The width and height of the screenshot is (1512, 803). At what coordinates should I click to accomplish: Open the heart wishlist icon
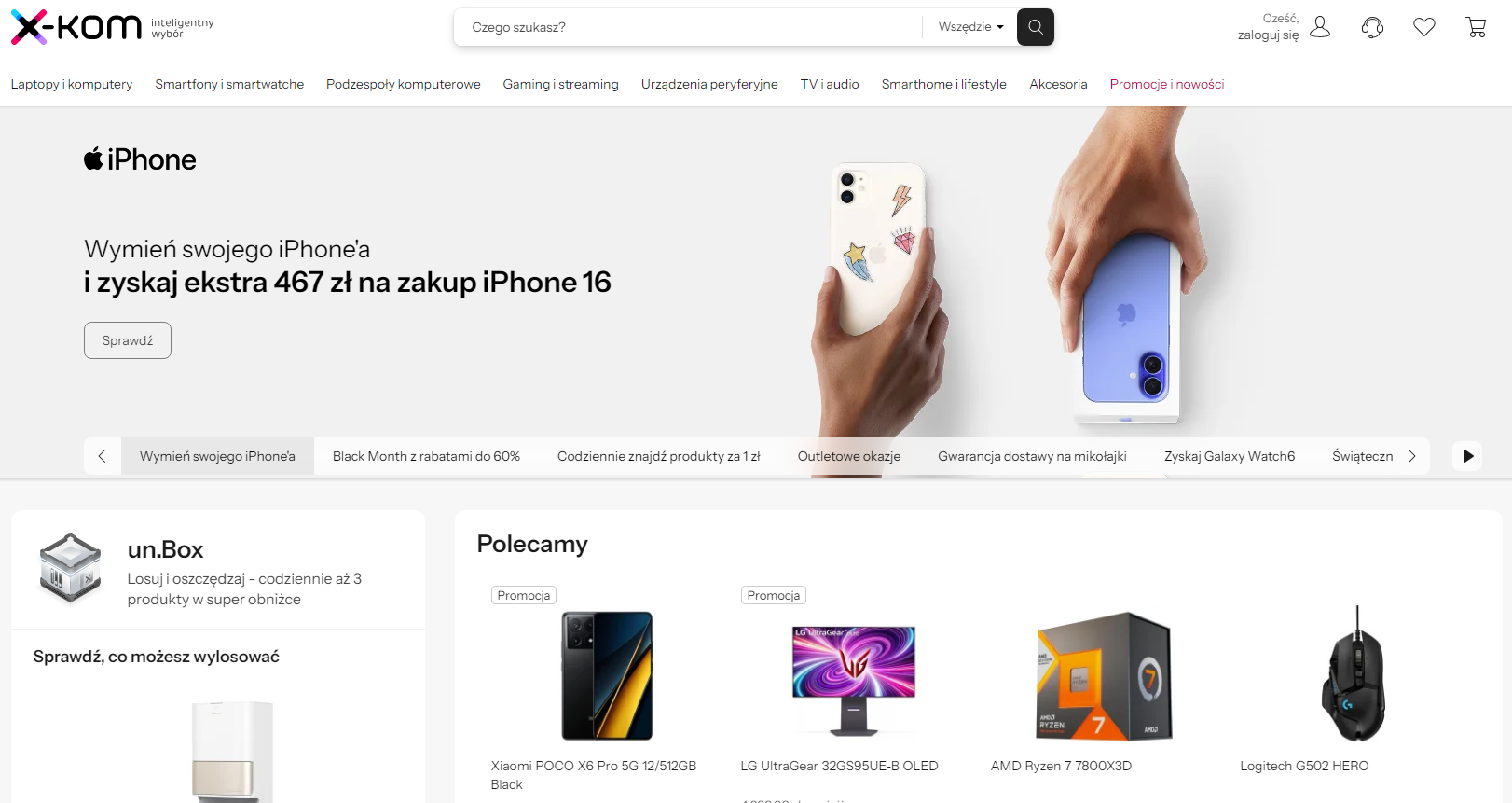point(1424,27)
